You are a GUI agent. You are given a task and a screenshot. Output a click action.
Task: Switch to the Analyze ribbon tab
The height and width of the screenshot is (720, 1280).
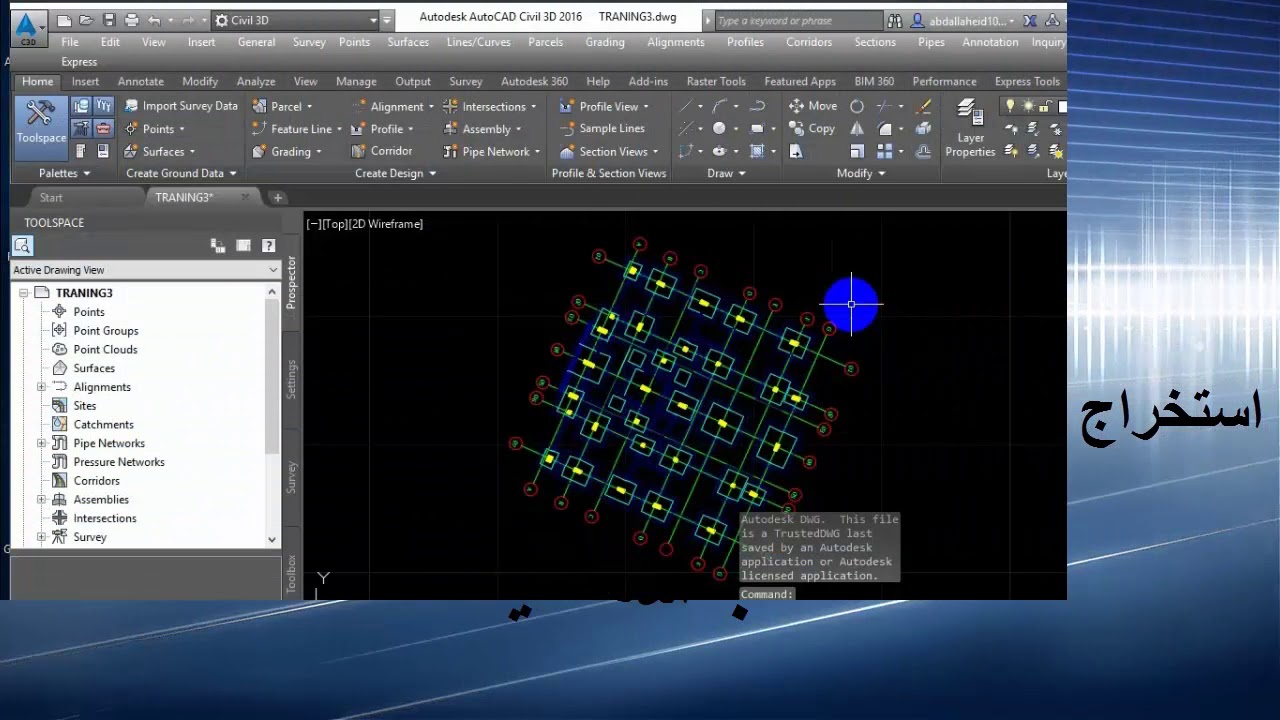[256, 81]
